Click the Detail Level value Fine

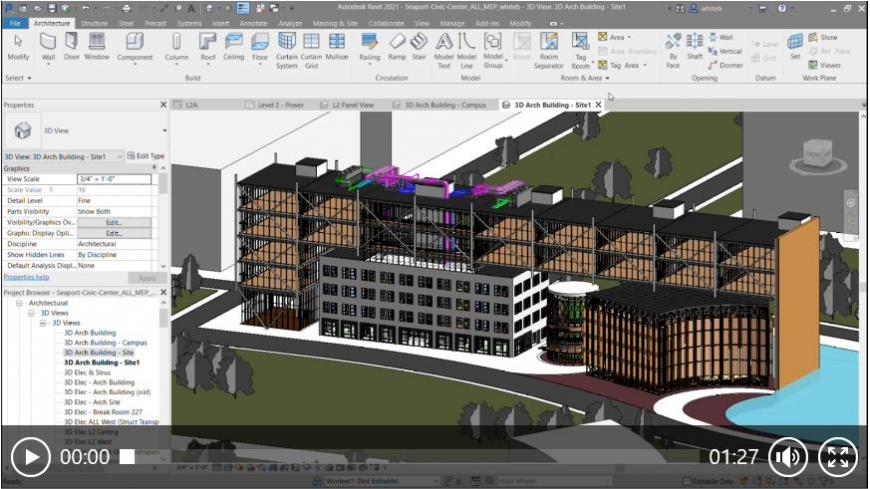tap(114, 200)
